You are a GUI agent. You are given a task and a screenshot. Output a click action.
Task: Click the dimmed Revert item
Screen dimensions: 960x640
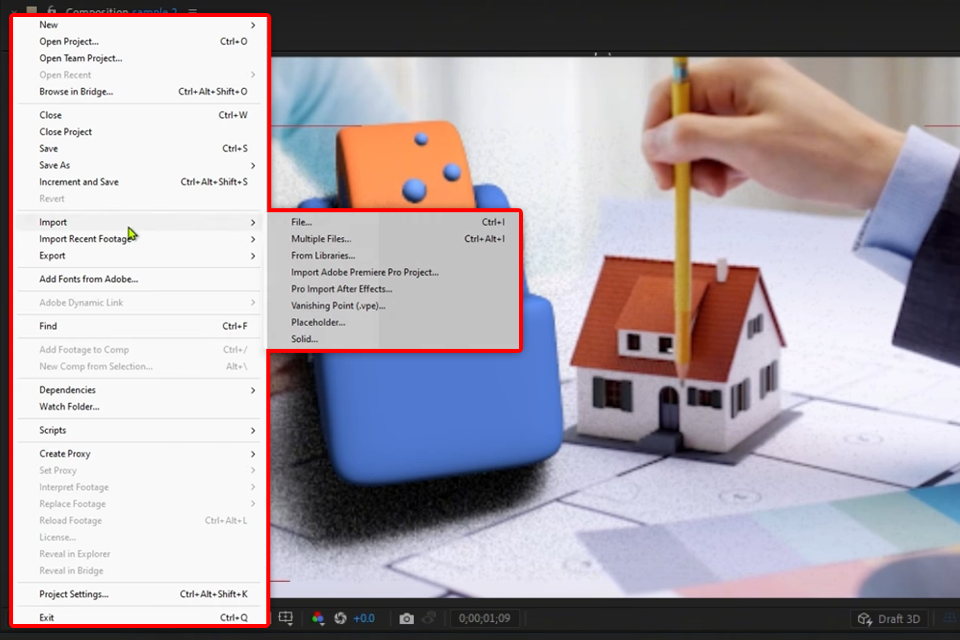click(140, 198)
